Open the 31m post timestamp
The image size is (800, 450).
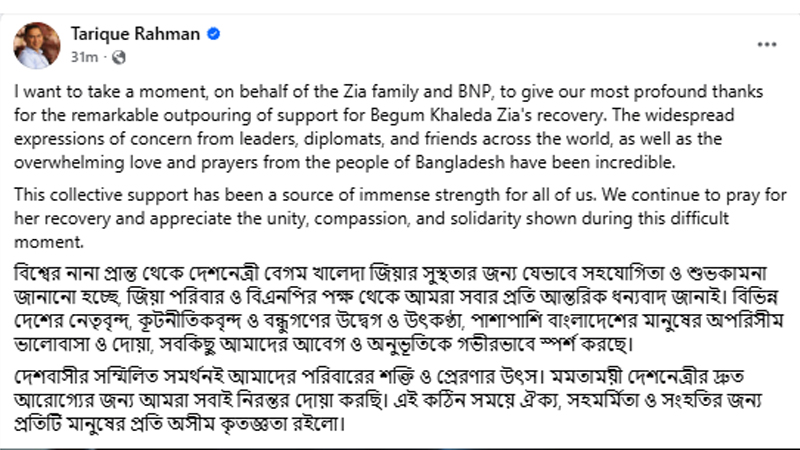(x=85, y=57)
